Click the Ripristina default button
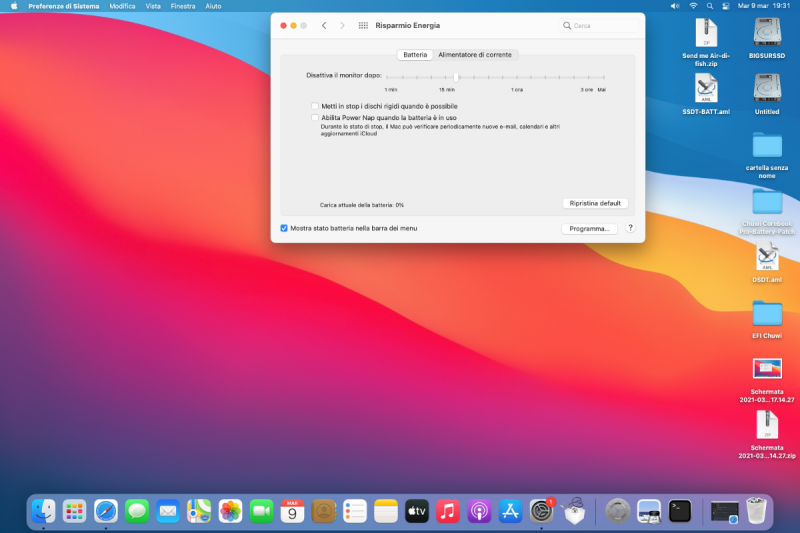Viewport: 800px width, 533px height. 595,203
